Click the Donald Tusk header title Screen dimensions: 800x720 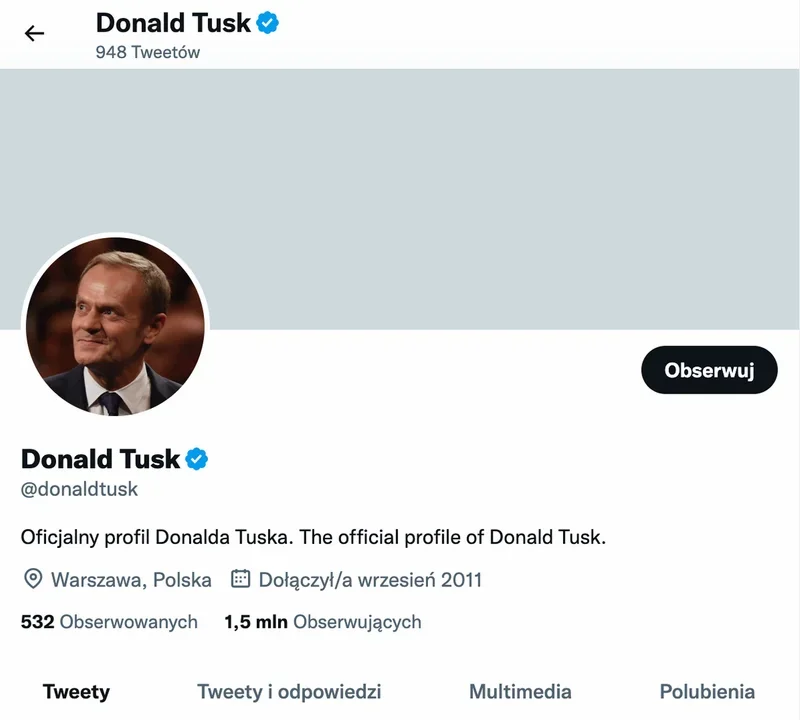173,23
